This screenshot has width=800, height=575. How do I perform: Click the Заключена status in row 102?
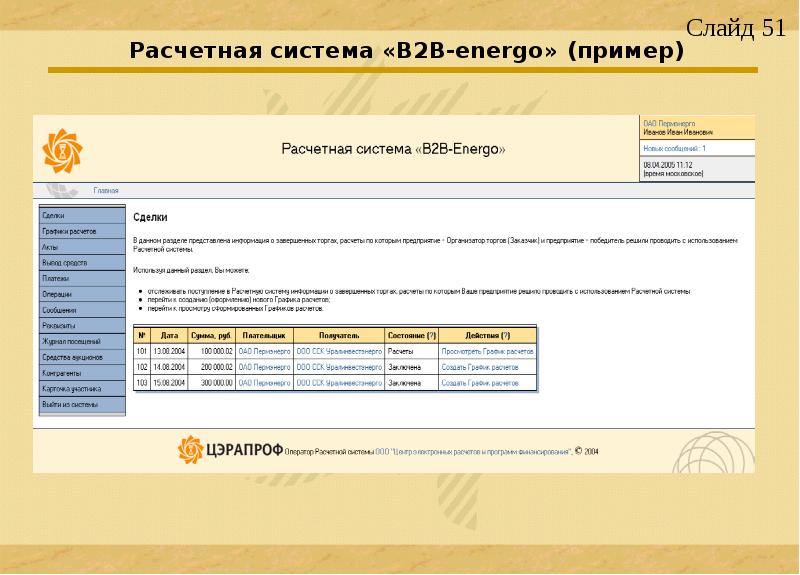point(405,367)
